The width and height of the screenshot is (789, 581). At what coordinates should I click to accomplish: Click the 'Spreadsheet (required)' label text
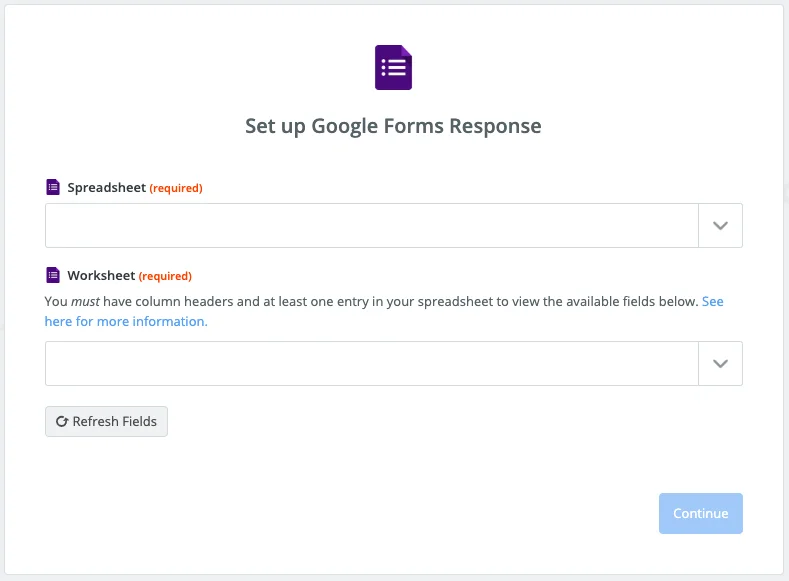pyautogui.click(x=135, y=188)
